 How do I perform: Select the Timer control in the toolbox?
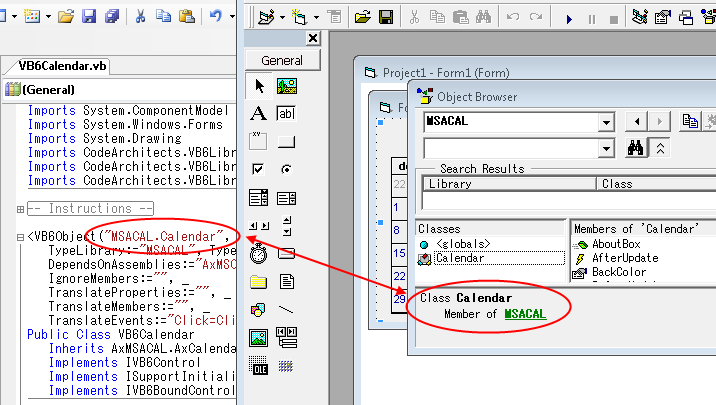(x=258, y=253)
